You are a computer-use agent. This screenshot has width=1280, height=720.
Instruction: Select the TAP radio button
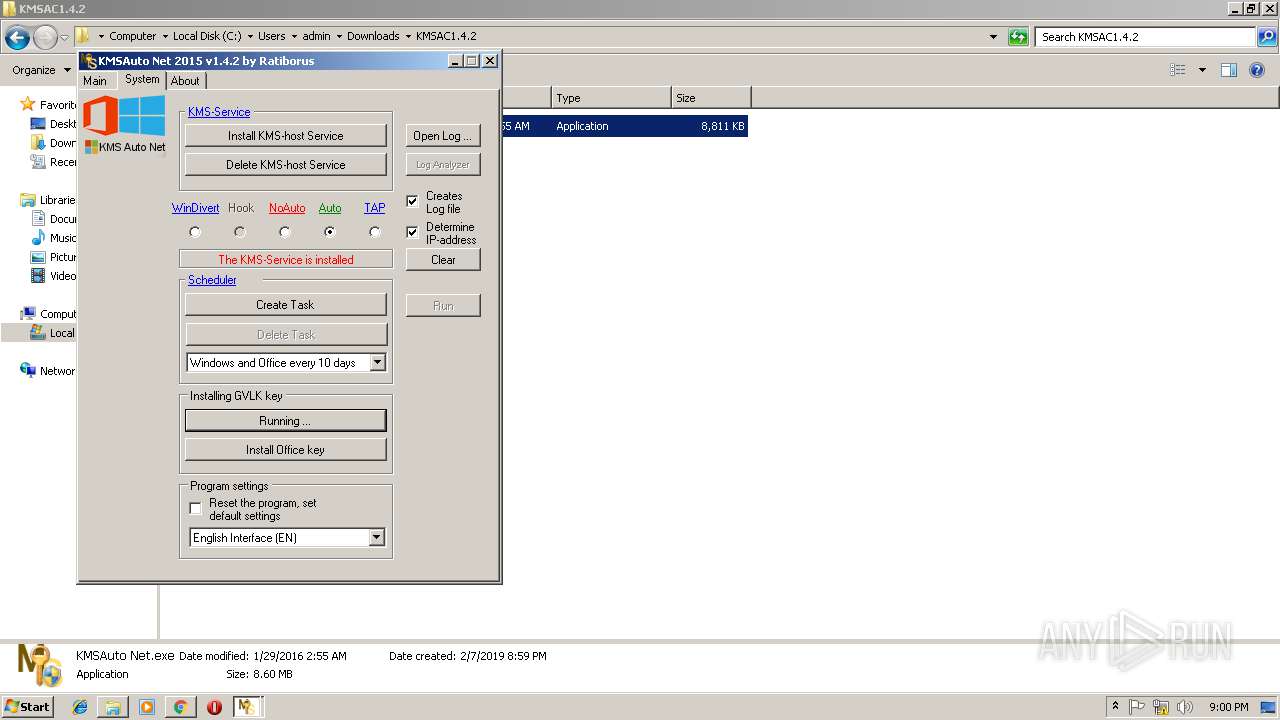(375, 232)
